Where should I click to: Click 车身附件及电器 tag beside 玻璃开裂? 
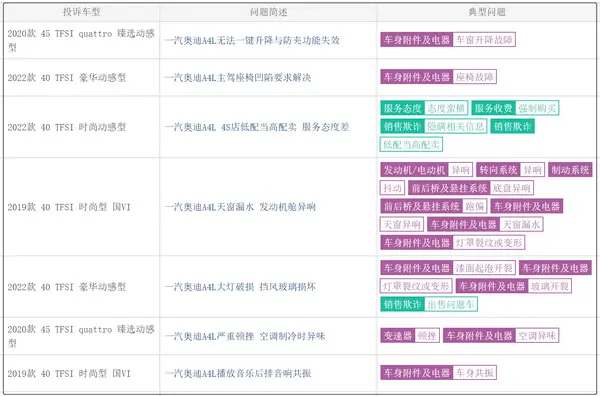(x=492, y=286)
